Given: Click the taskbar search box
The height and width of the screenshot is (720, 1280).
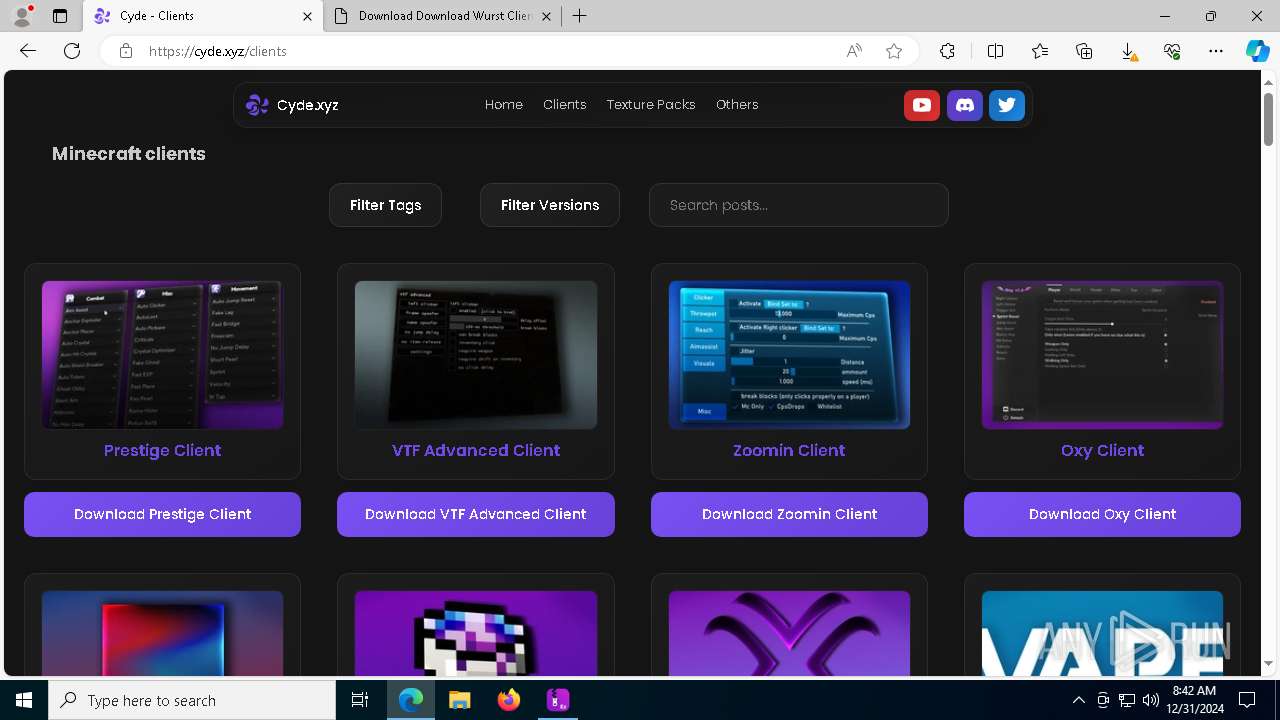Looking at the screenshot, I should click(x=192, y=700).
